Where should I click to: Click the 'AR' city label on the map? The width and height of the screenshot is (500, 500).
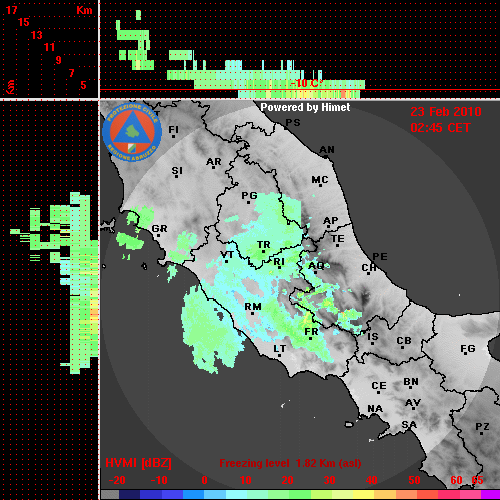214,162
